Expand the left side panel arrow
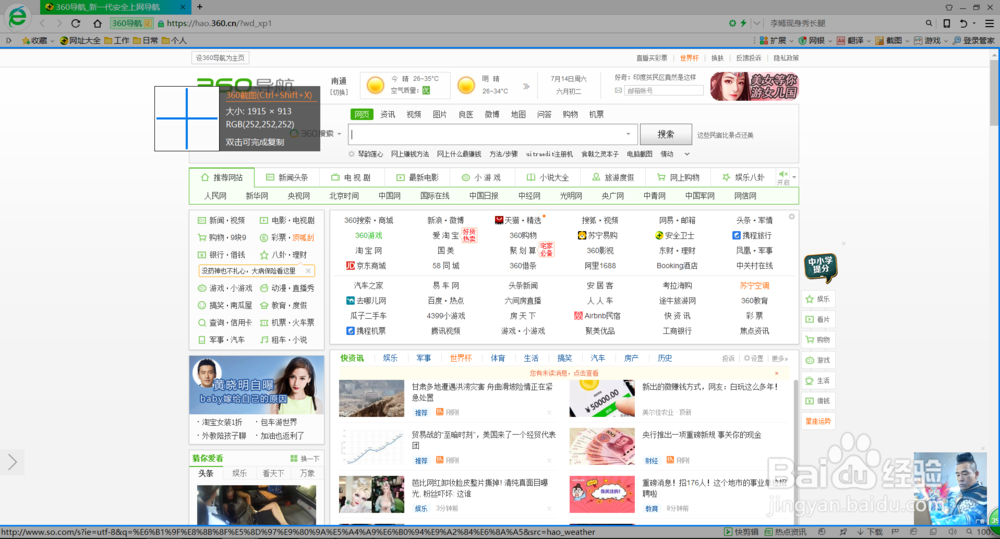The image size is (1000, 539). (12, 462)
